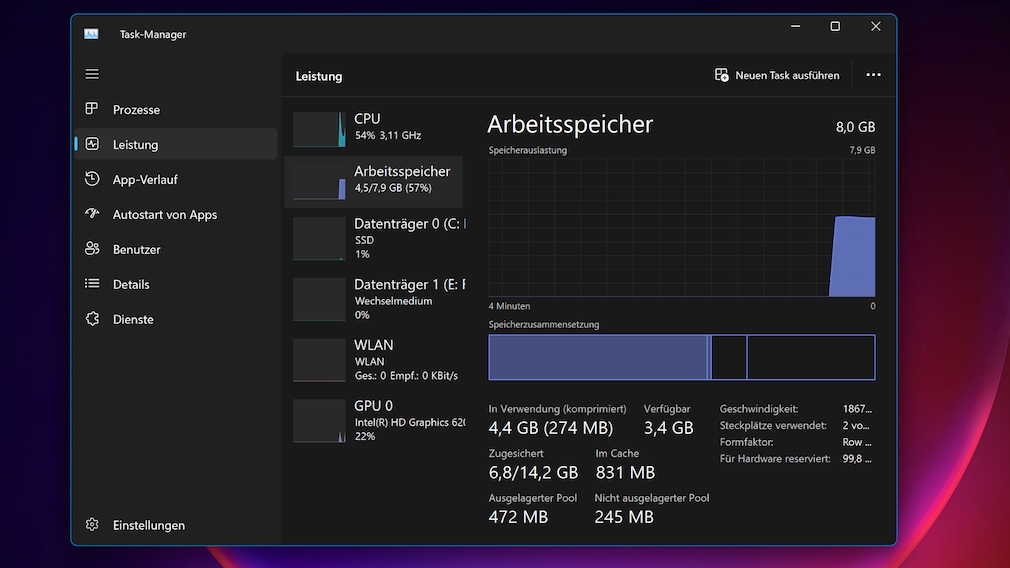The image size is (1010, 568).
Task: Maximize the Task-Manager window
Action: (835, 27)
